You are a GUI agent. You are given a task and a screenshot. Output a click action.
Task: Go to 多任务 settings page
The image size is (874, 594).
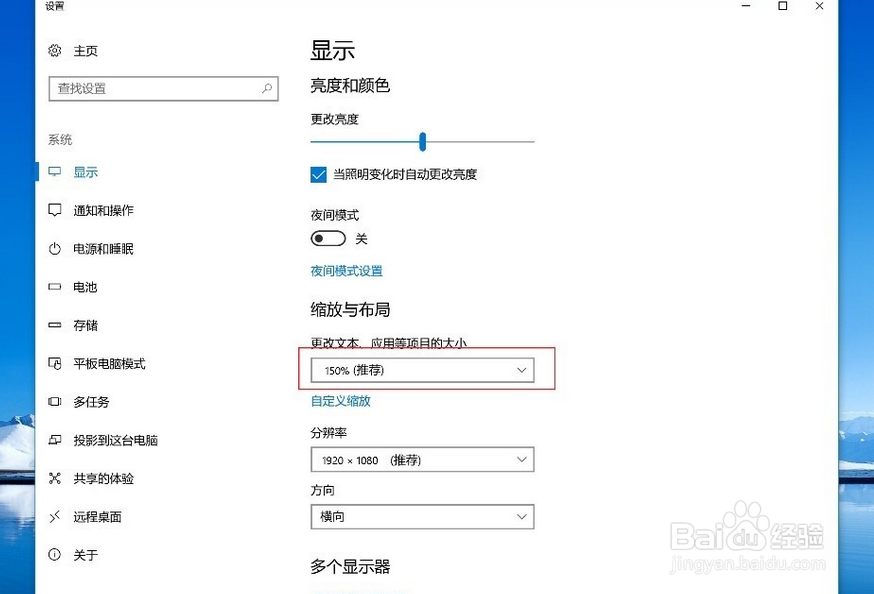coord(91,402)
